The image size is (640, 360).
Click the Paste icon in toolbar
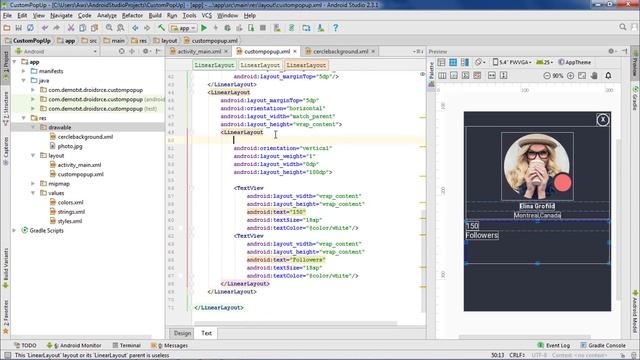(x=94, y=28)
